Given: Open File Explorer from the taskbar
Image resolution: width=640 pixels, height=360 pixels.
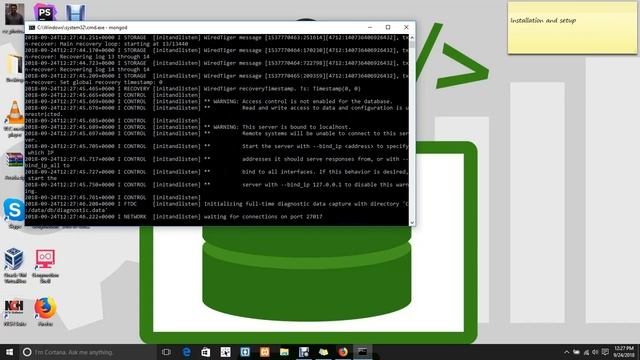Looking at the screenshot, I should tap(284, 352).
